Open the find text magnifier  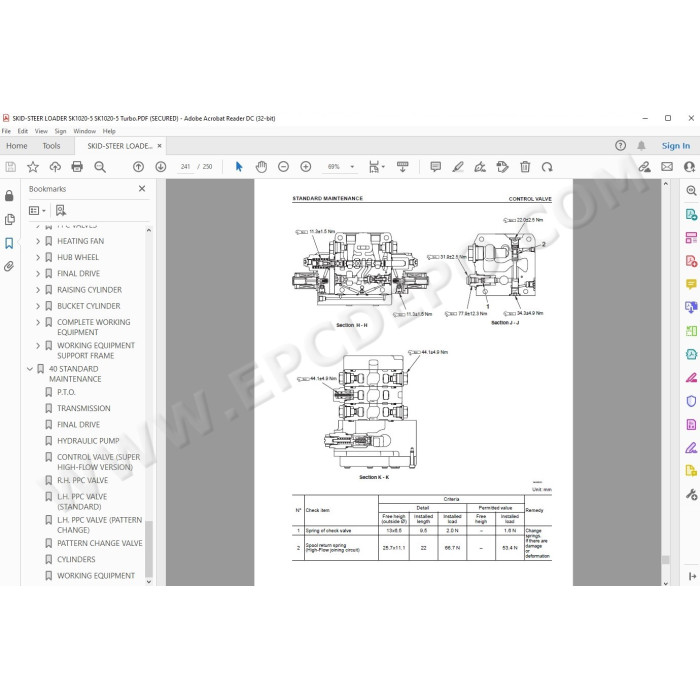coord(100,167)
